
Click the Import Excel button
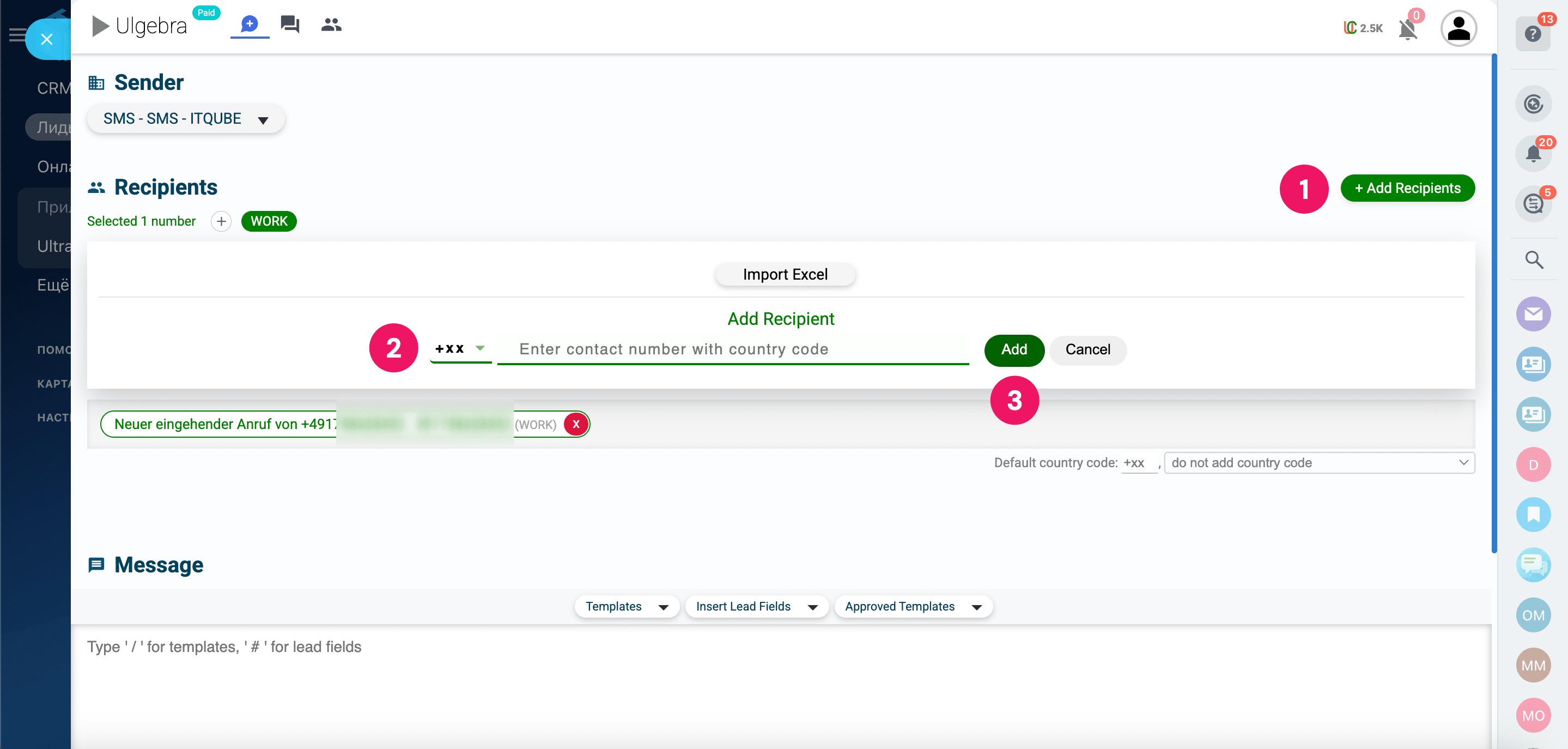785,275
